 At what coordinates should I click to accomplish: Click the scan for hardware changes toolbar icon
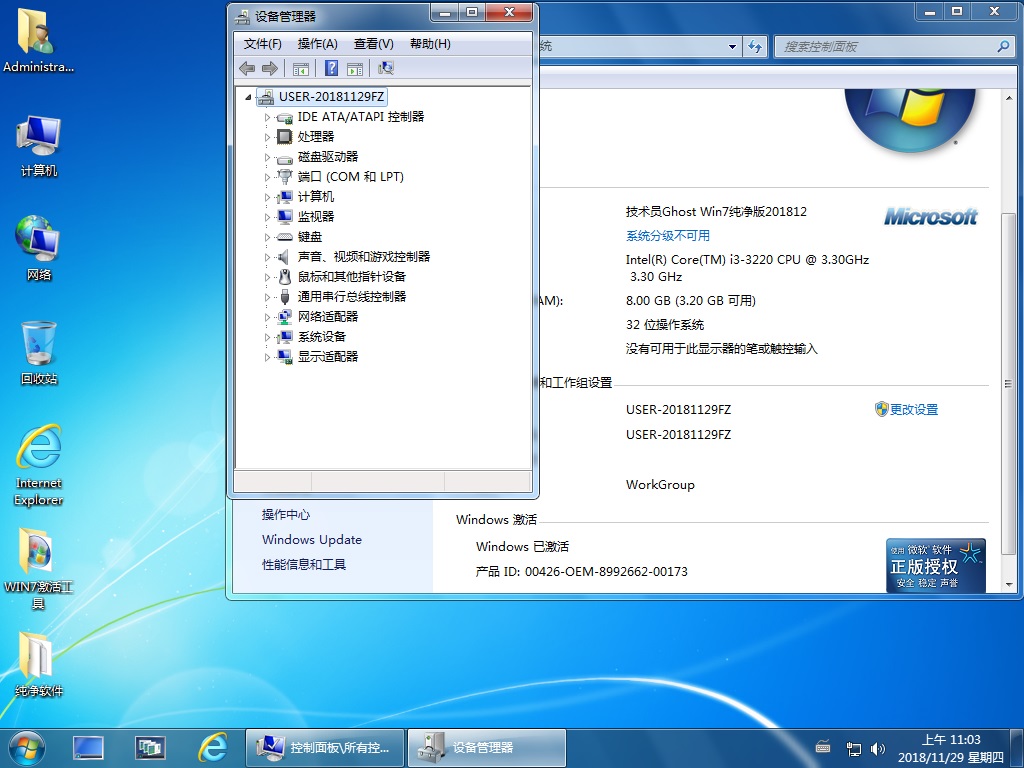tap(386, 68)
